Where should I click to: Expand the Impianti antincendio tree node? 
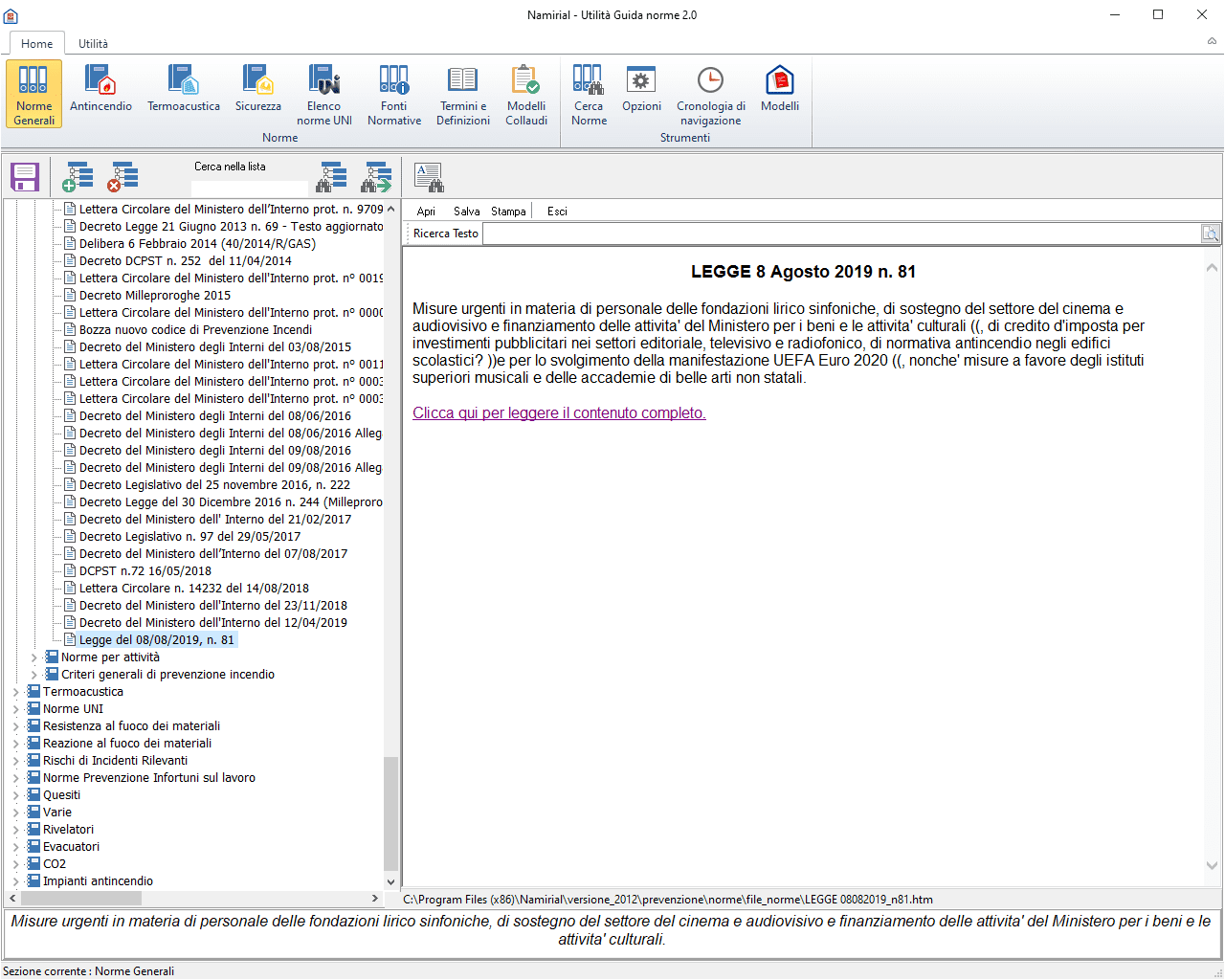click(x=15, y=881)
